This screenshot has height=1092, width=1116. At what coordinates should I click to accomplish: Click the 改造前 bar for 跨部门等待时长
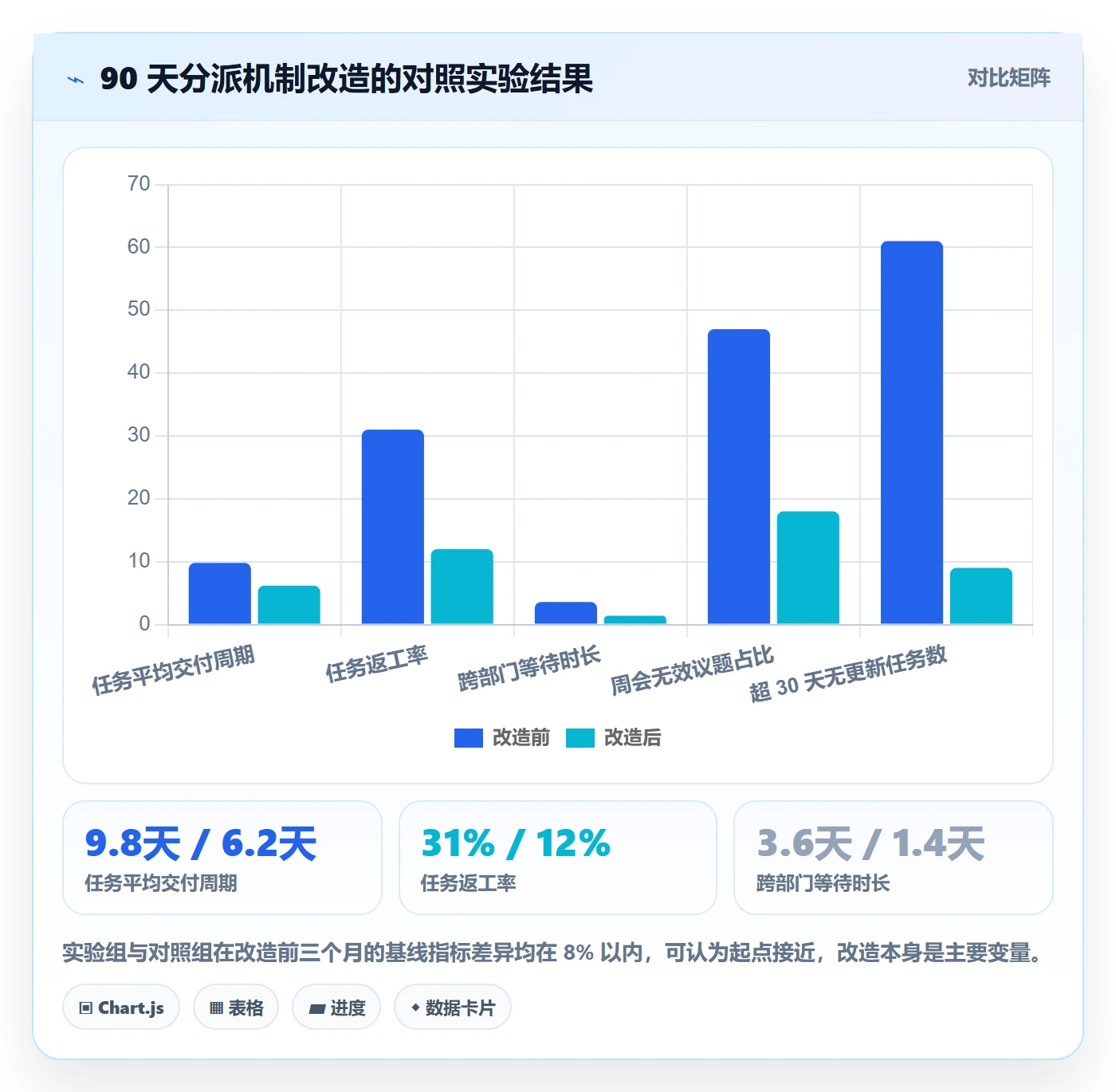click(x=566, y=613)
